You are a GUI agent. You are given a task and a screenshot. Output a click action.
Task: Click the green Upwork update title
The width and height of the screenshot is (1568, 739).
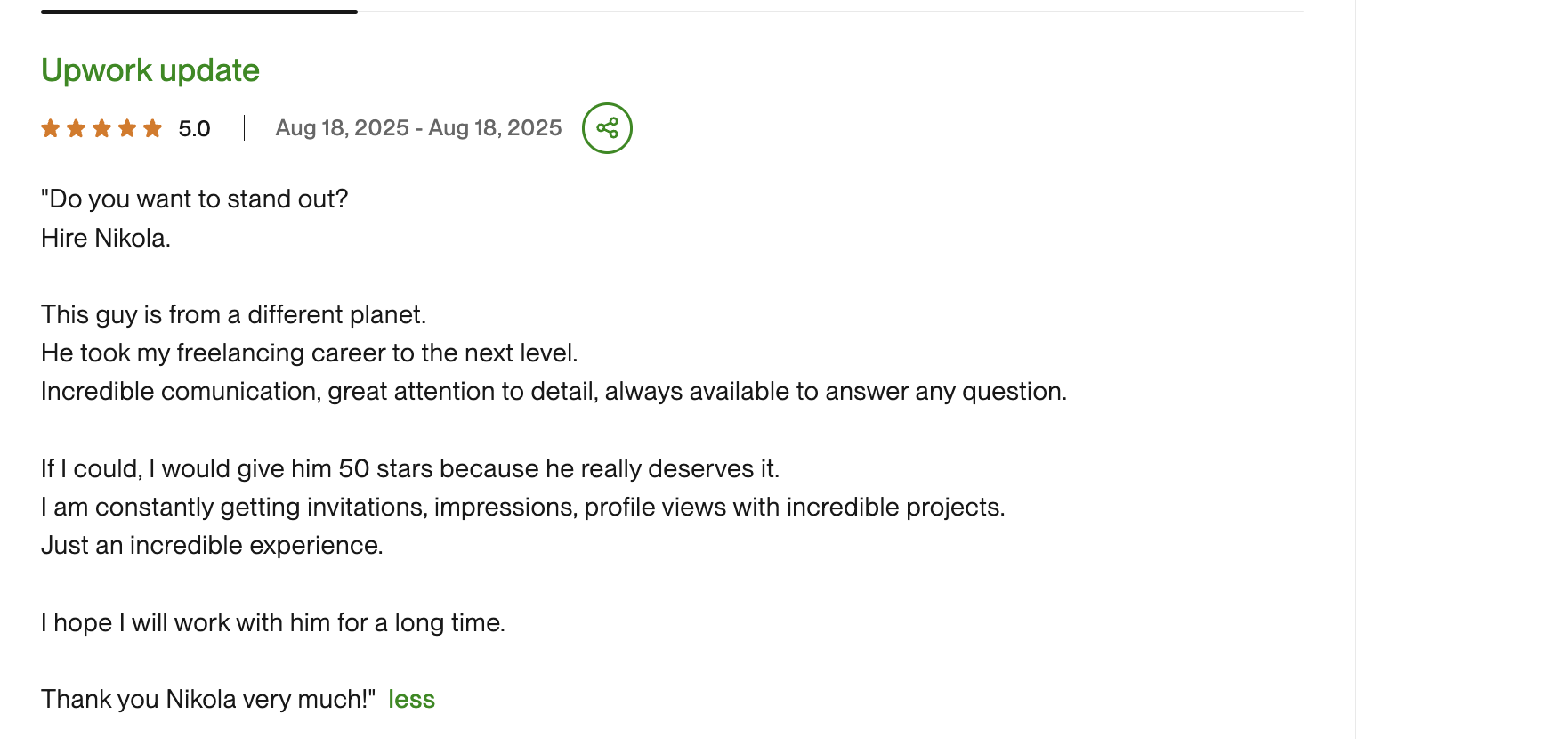point(150,69)
